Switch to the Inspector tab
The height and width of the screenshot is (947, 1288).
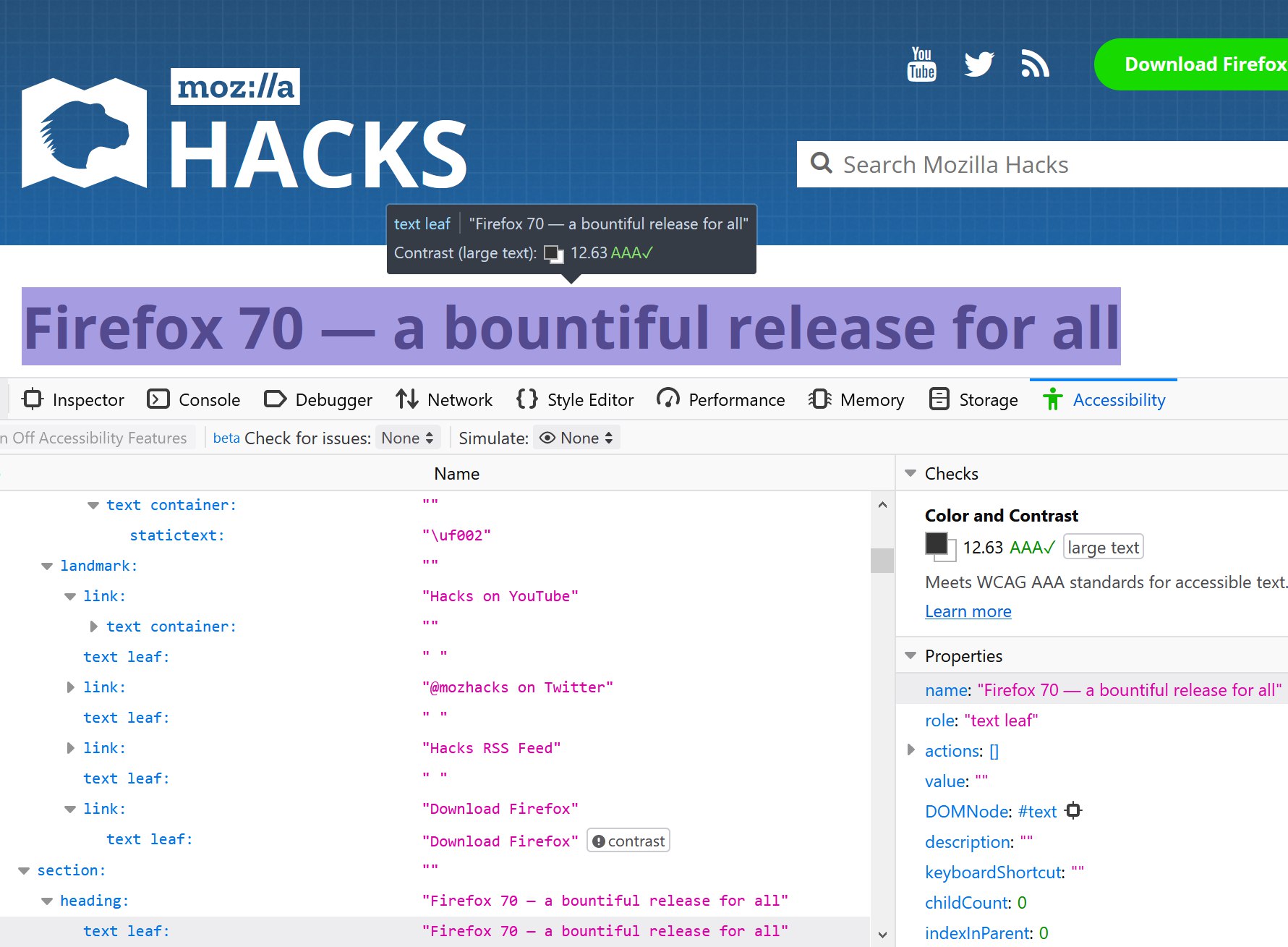[x=73, y=399]
